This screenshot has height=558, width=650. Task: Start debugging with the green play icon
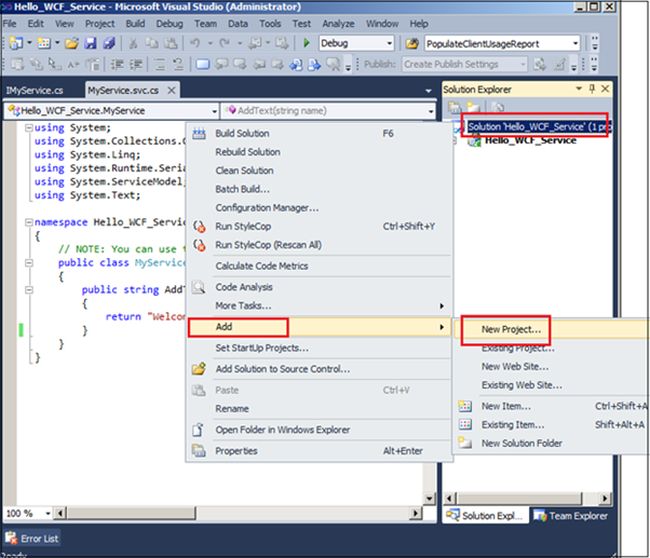pyautogui.click(x=306, y=43)
